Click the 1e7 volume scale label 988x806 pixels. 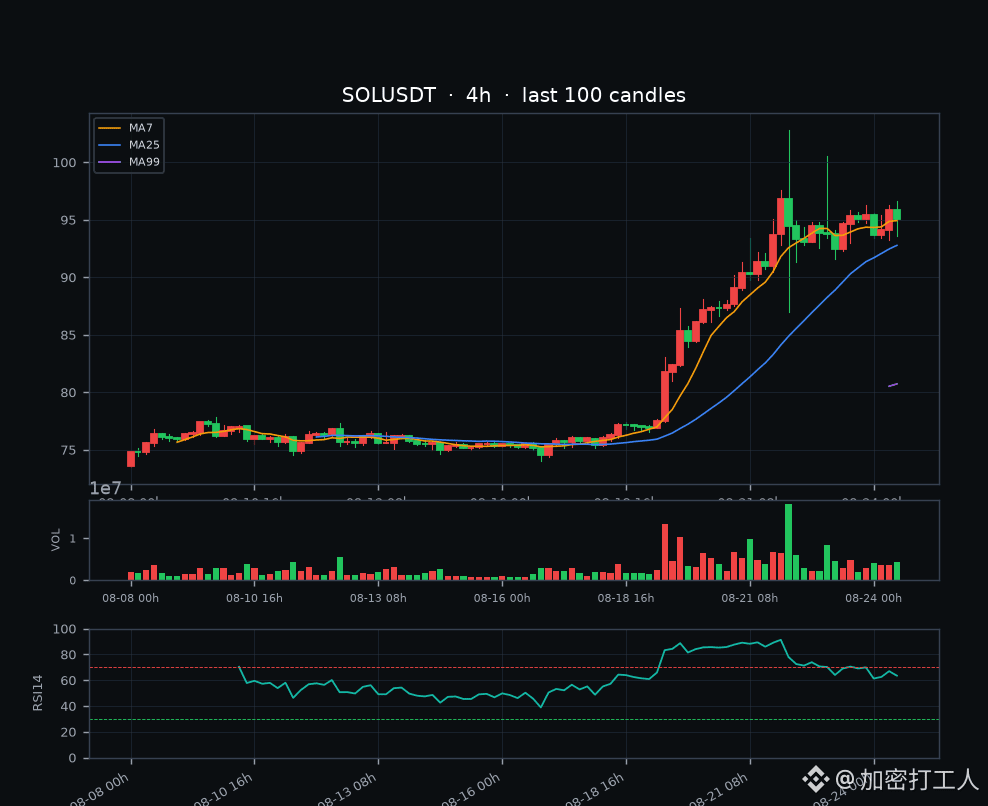tap(105, 488)
